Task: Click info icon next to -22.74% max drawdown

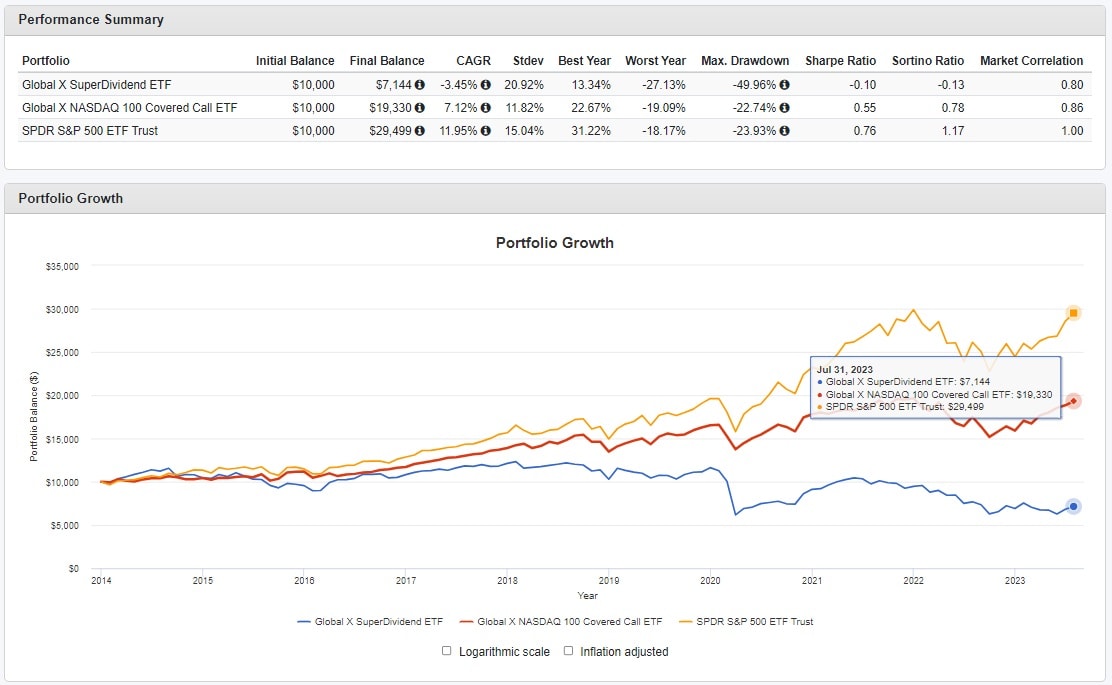Action: 785,108
